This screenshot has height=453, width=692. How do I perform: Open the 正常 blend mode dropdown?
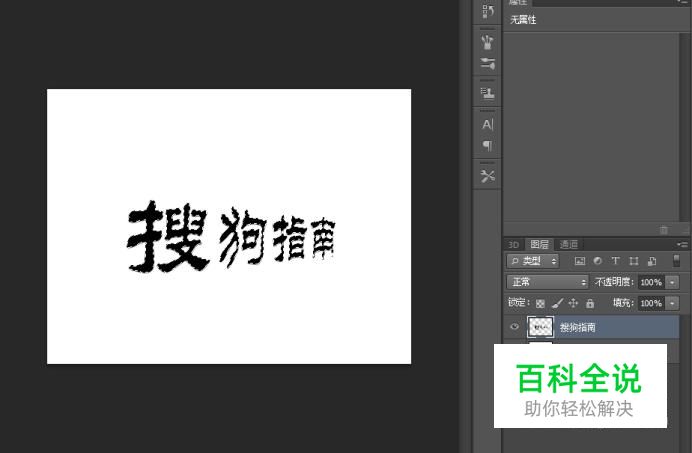[x=547, y=282]
